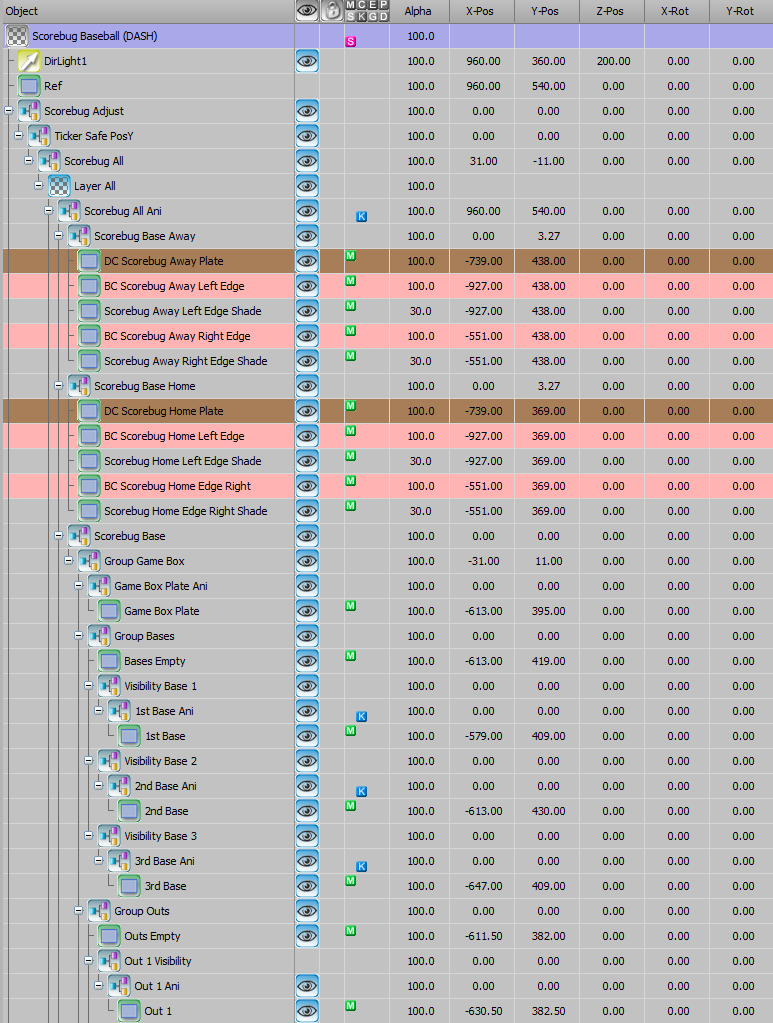Screen dimensions: 773x1023
Task: Click the Object column header
Action: (147, 11)
